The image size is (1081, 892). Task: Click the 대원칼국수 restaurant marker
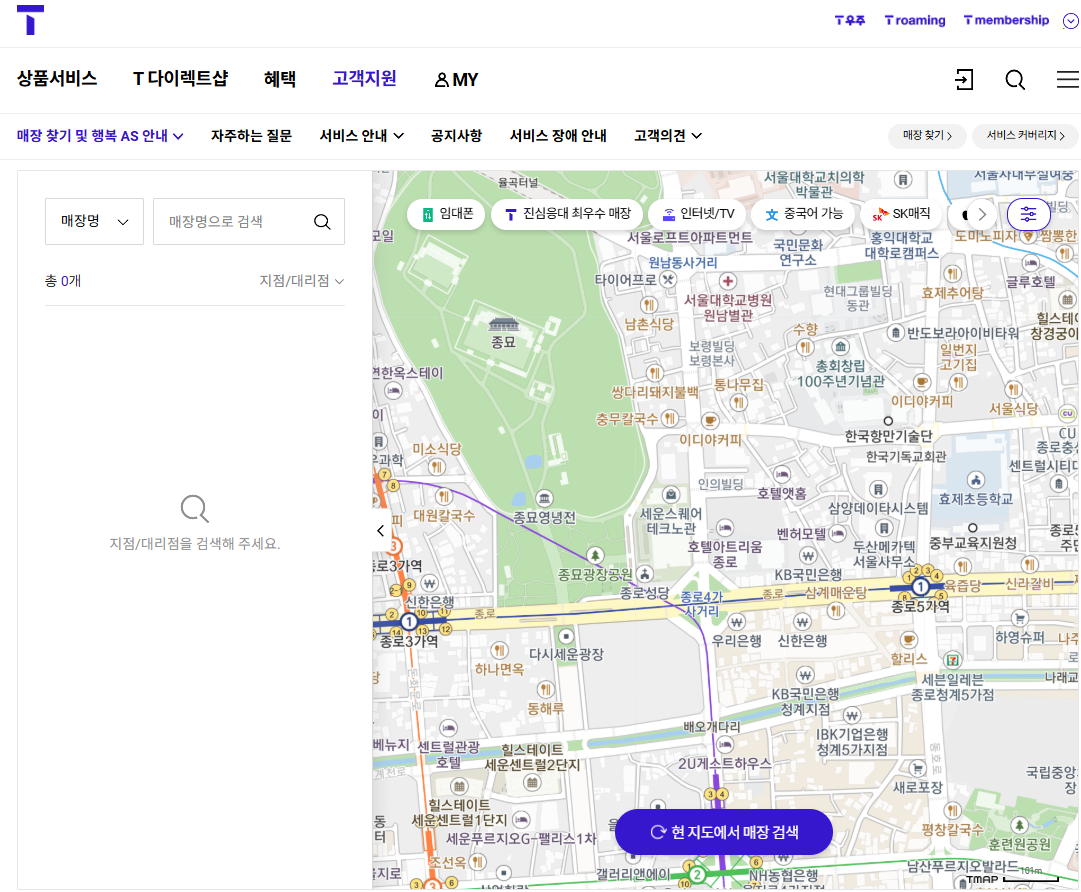[444, 496]
